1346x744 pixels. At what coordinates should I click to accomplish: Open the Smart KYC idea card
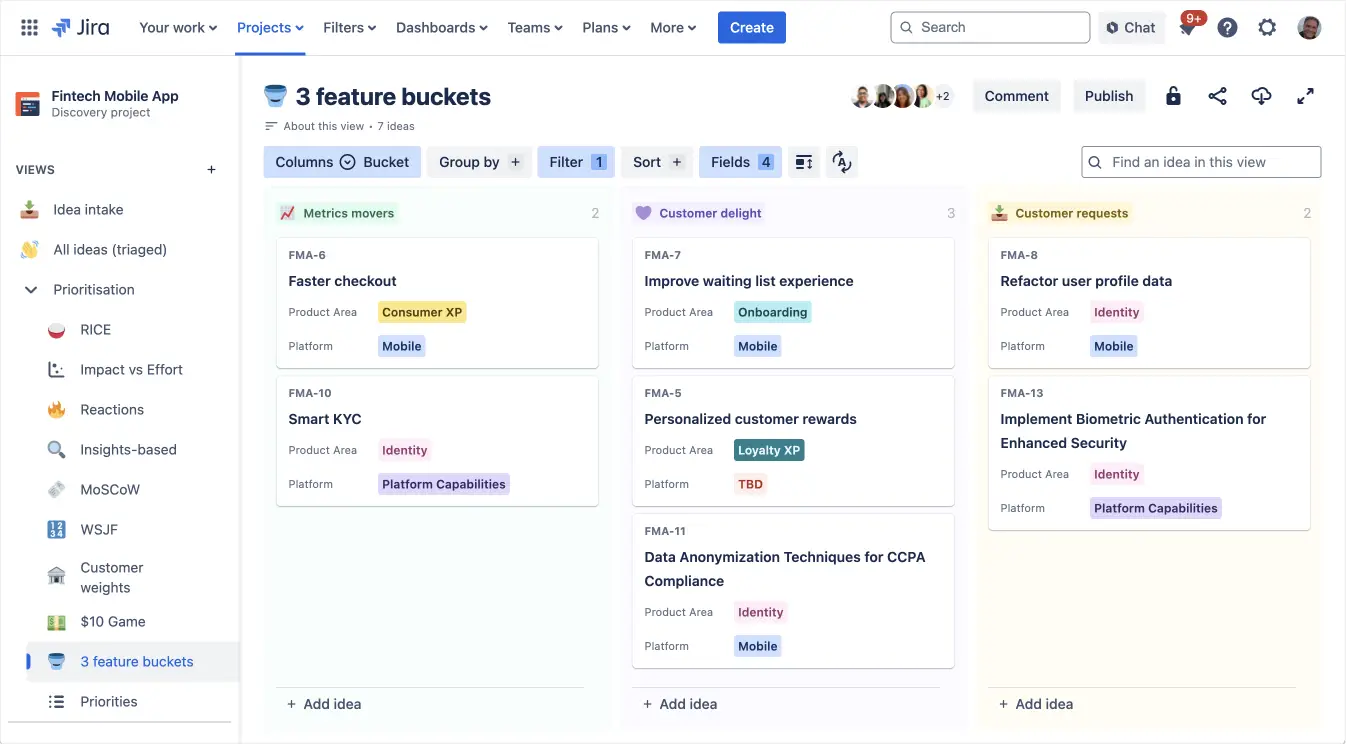click(x=437, y=441)
